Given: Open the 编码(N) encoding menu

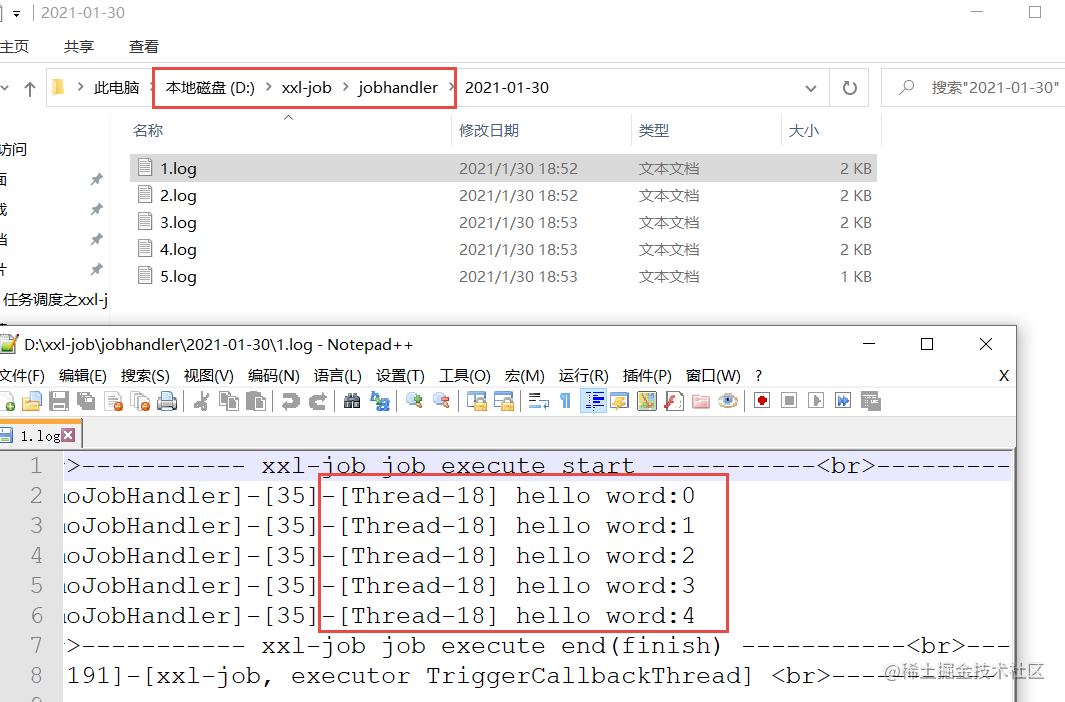Looking at the screenshot, I should (274, 375).
